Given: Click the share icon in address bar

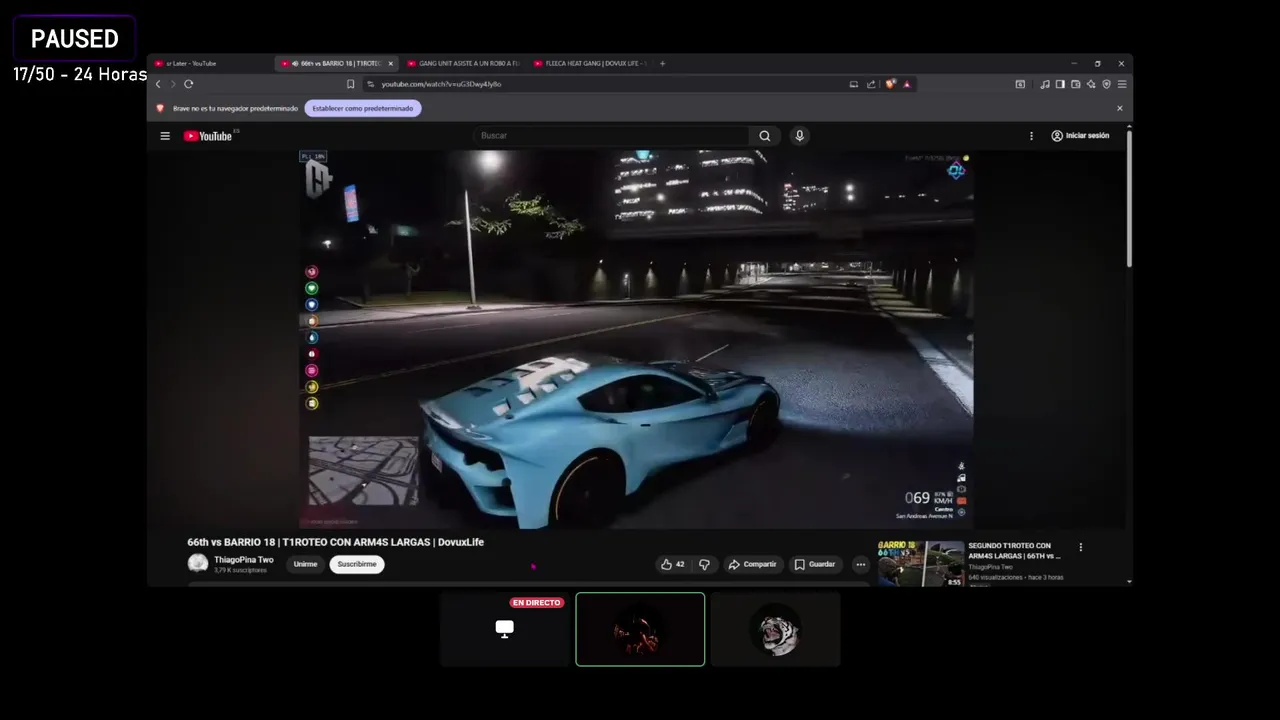Looking at the screenshot, I should [x=871, y=84].
